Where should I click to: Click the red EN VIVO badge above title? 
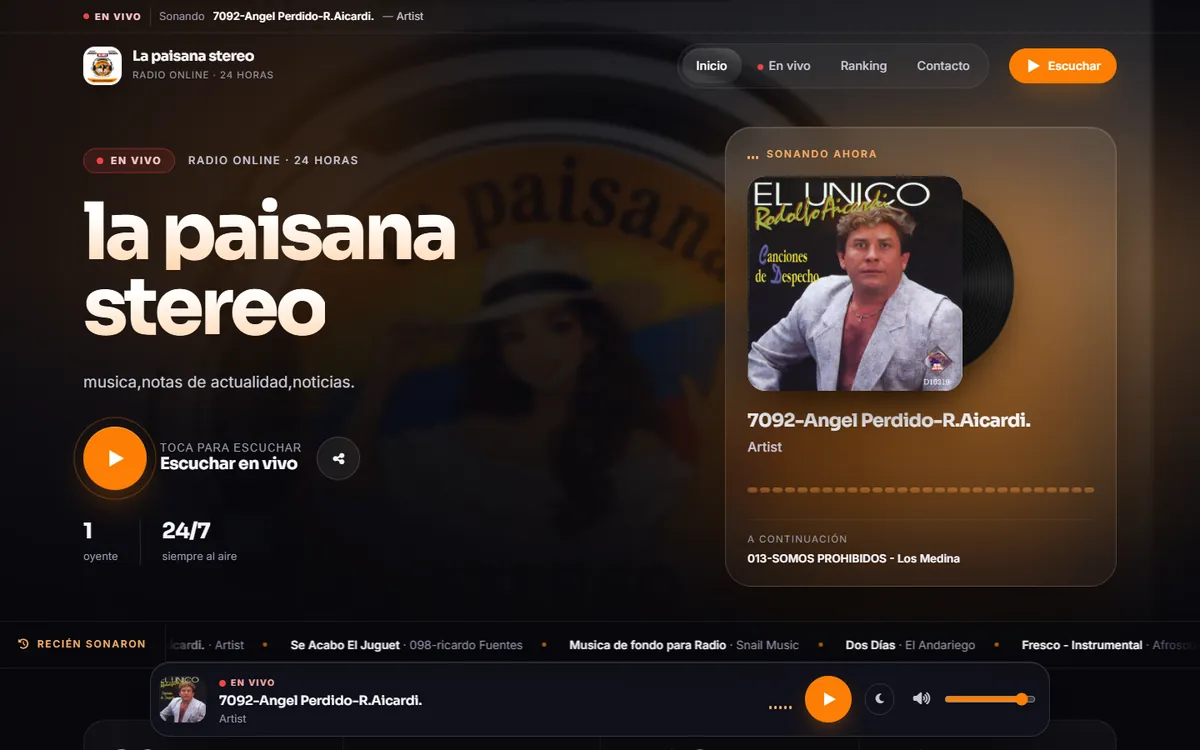[x=129, y=160]
